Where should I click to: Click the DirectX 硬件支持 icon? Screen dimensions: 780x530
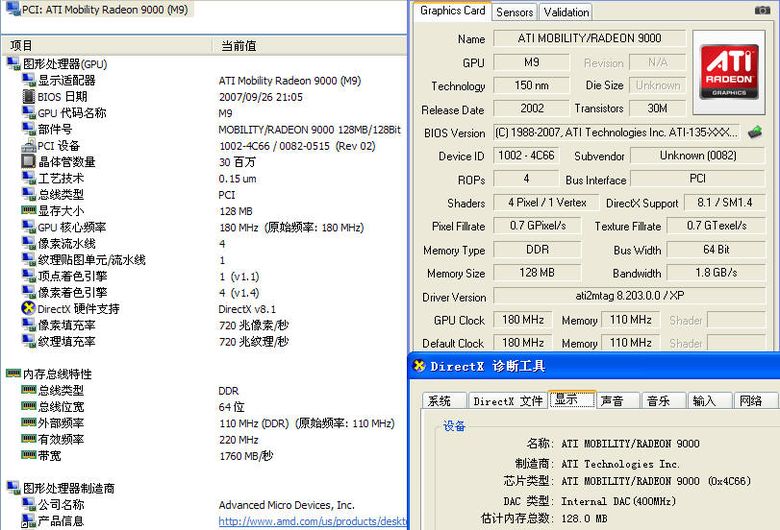[28, 308]
